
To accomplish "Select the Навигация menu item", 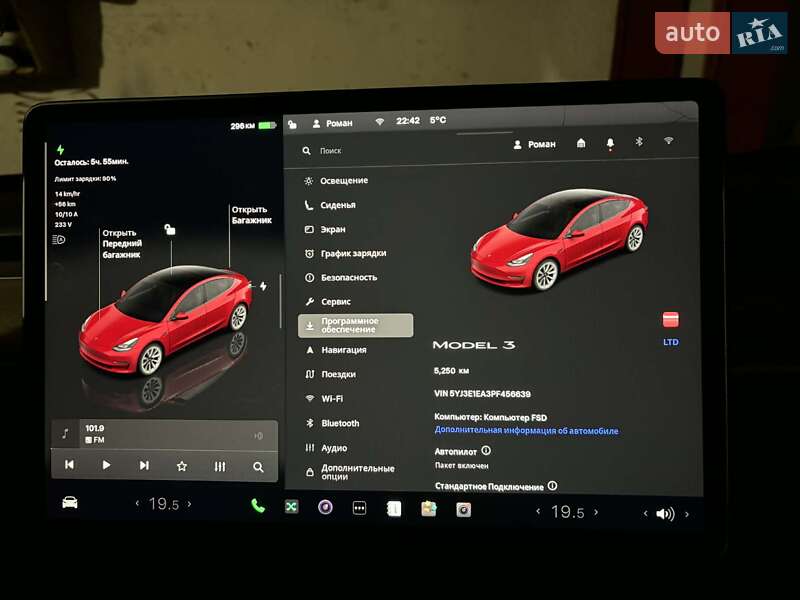I will 343,351.
